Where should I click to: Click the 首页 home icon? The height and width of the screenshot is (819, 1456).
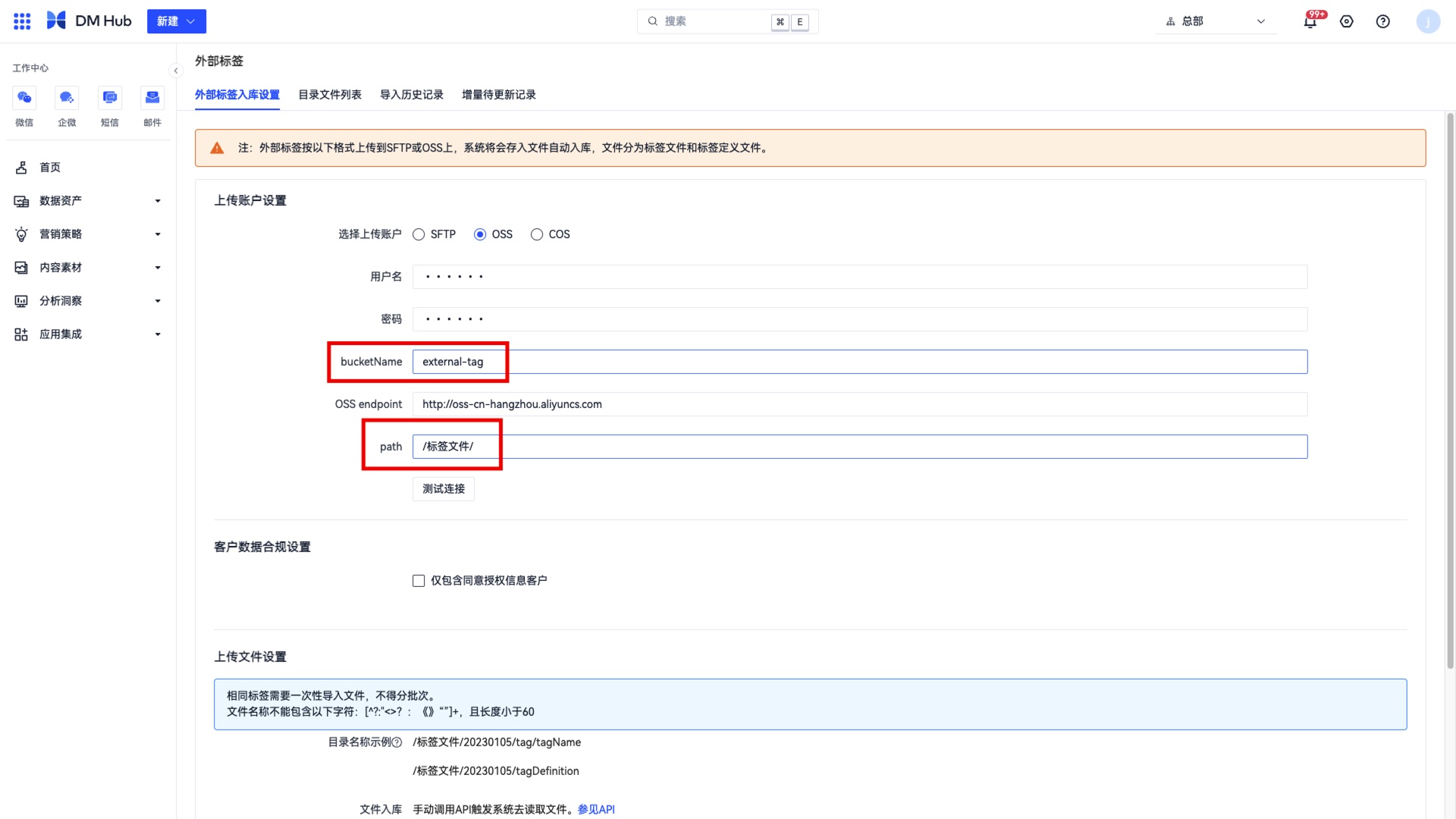pos(21,168)
